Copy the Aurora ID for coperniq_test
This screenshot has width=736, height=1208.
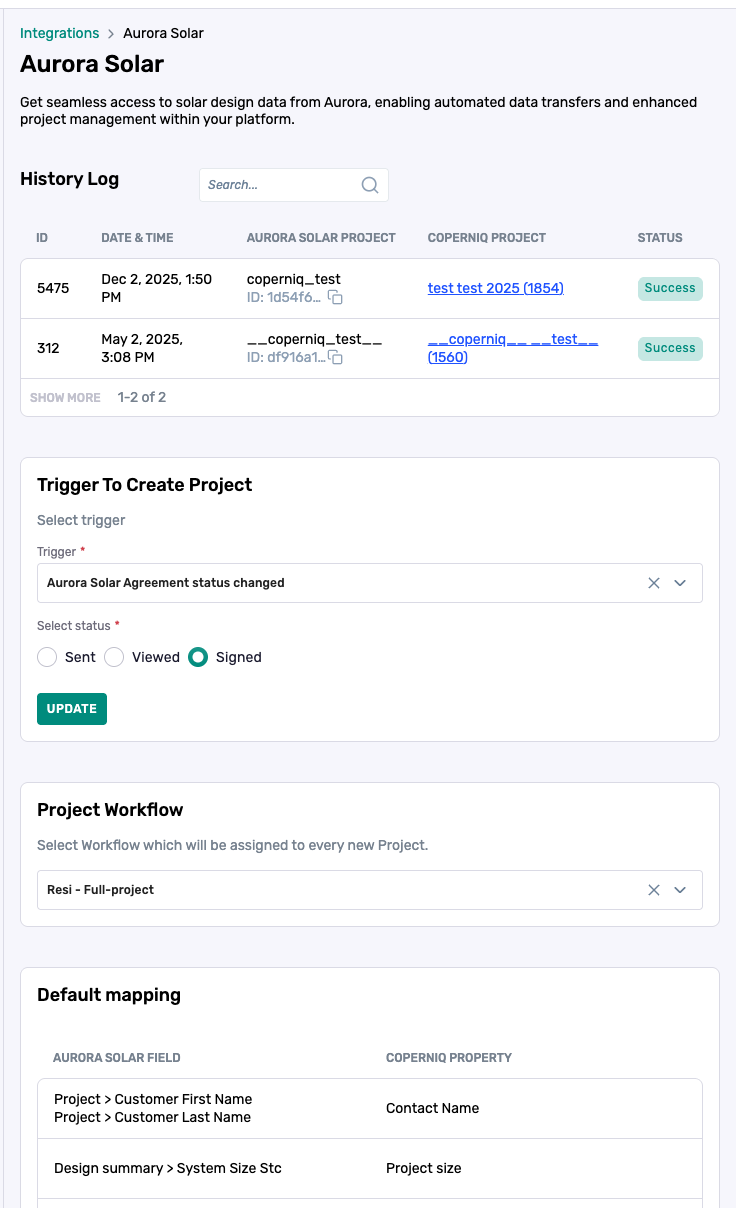pos(336,298)
